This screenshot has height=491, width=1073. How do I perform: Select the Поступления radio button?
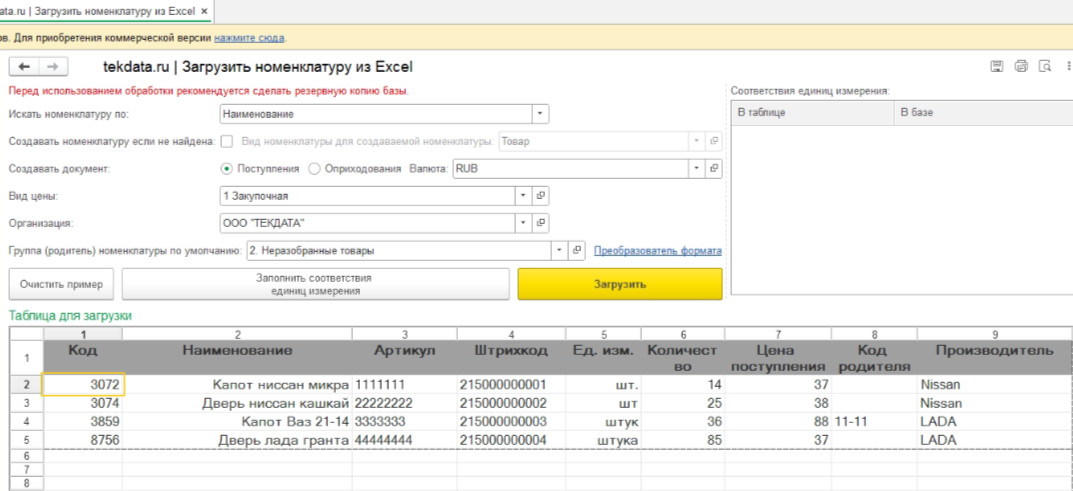(227, 169)
